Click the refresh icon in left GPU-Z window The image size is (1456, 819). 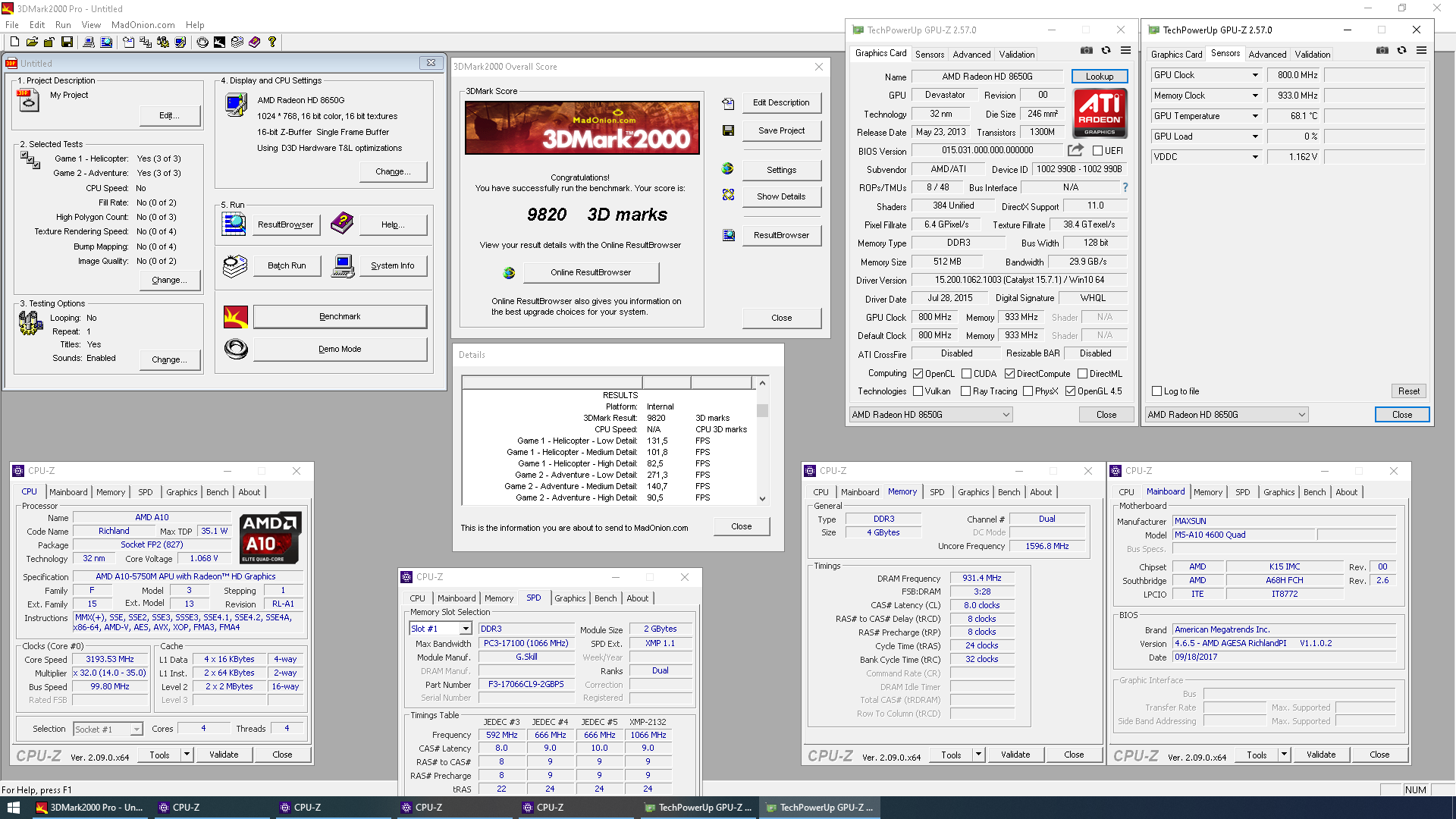click(x=1106, y=51)
